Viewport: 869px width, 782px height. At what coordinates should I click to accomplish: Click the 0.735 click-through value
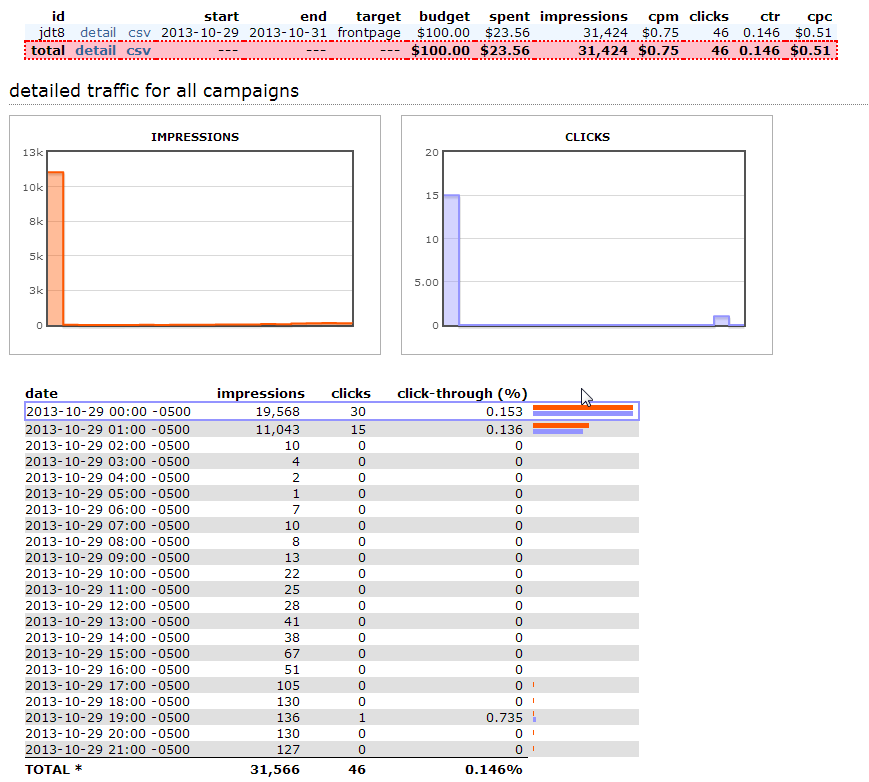[x=504, y=717]
